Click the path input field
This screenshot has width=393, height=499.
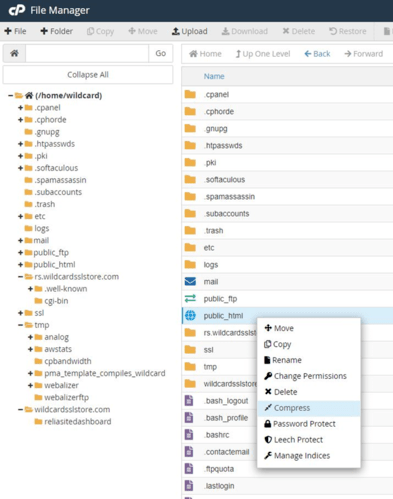pos(87,53)
